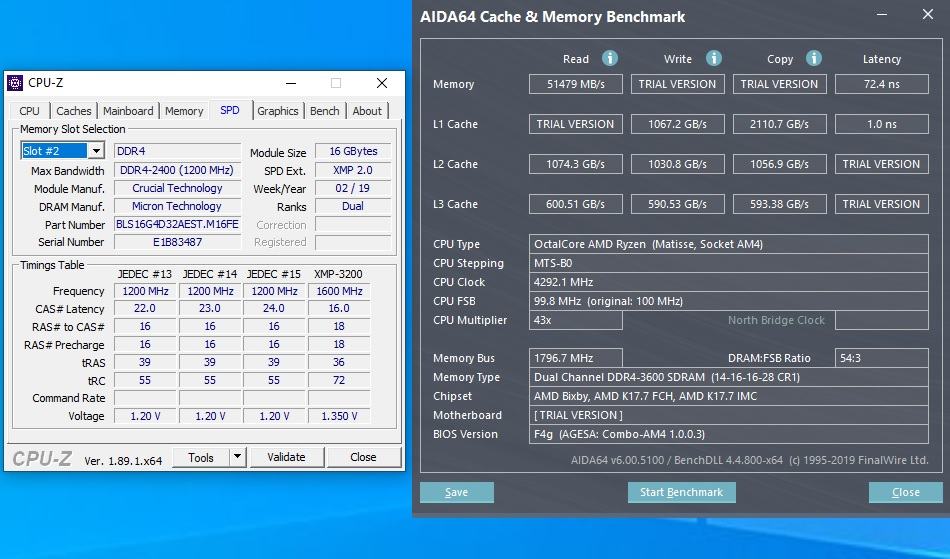950x559 pixels.
Task: Click the XMP-3200 tRC 72 cell
Action: click(x=339, y=380)
